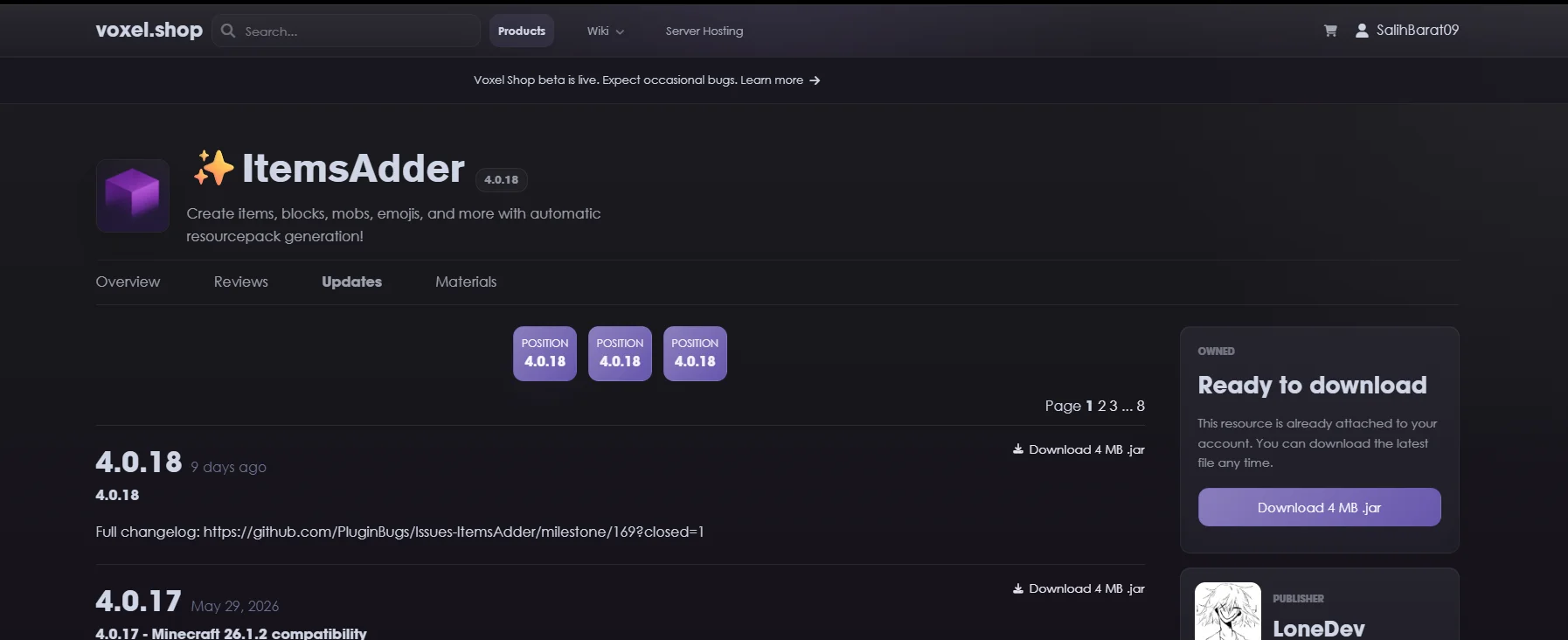Click the download icon for version 4.0.17
This screenshot has height=640, width=1568.
click(x=1018, y=588)
